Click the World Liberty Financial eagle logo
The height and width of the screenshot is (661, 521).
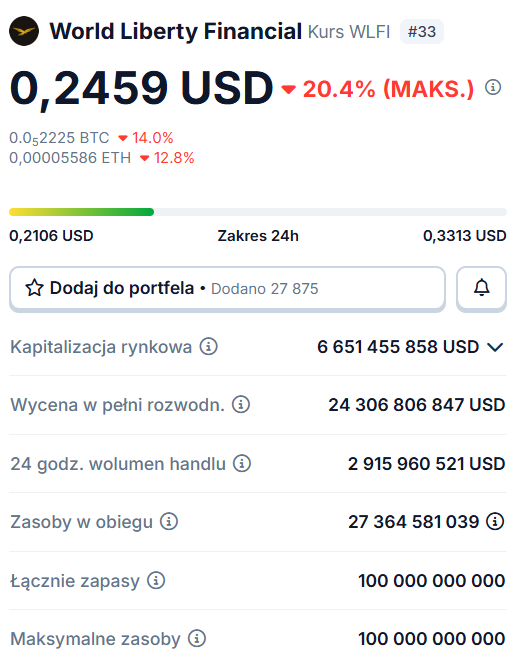click(x=24, y=31)
